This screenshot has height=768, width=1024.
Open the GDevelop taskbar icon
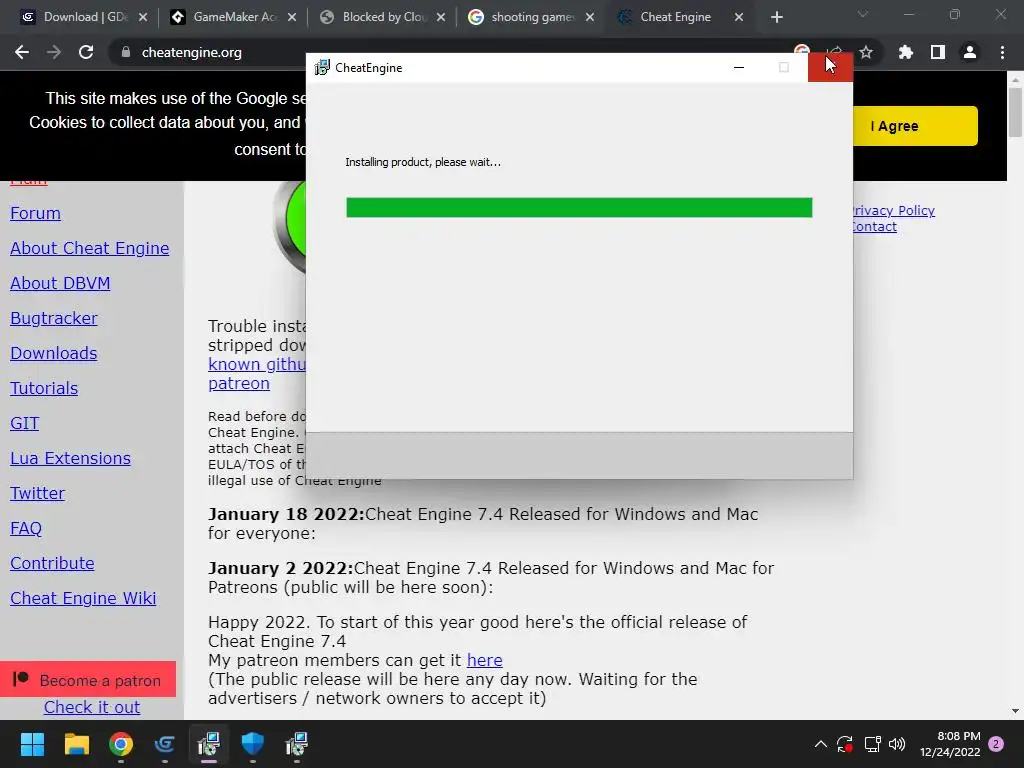[x=165, y=744]
